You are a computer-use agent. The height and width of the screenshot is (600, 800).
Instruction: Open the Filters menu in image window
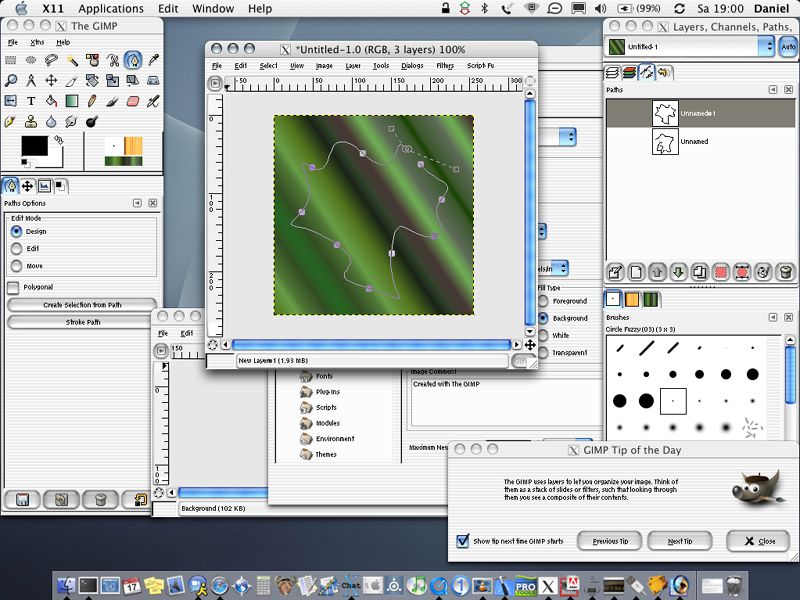tap(445, 66)
